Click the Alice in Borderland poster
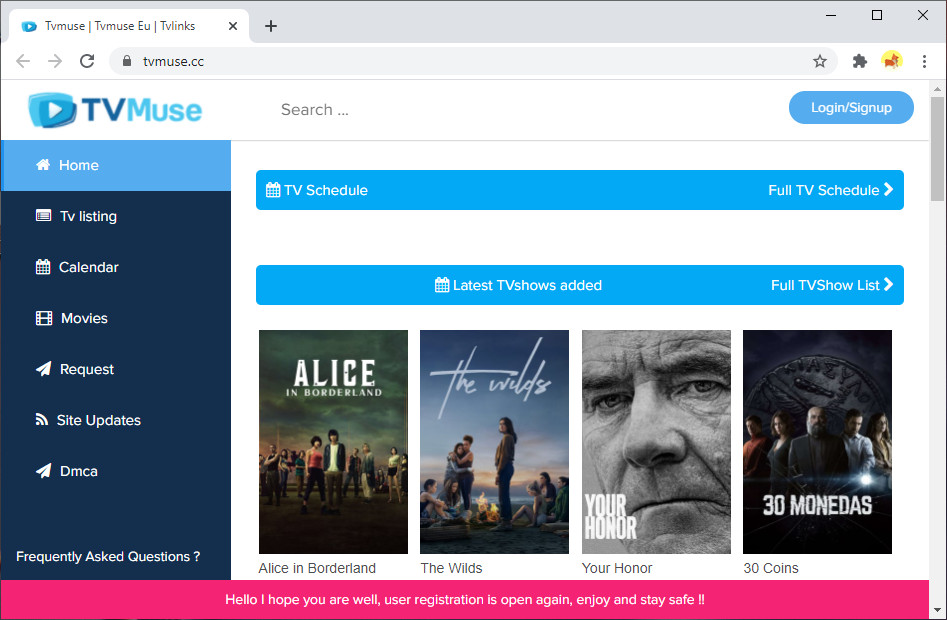The image size is (947, 620). point(333,441)
